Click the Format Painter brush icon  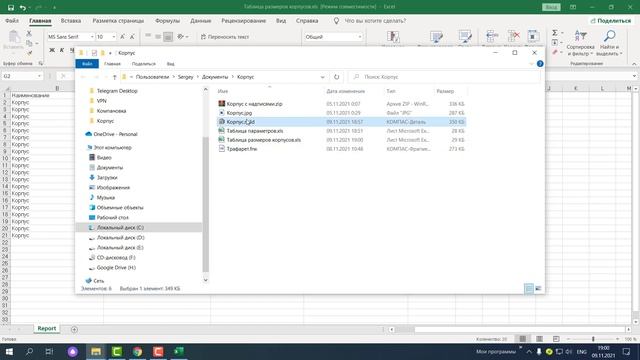coord(29,53)
